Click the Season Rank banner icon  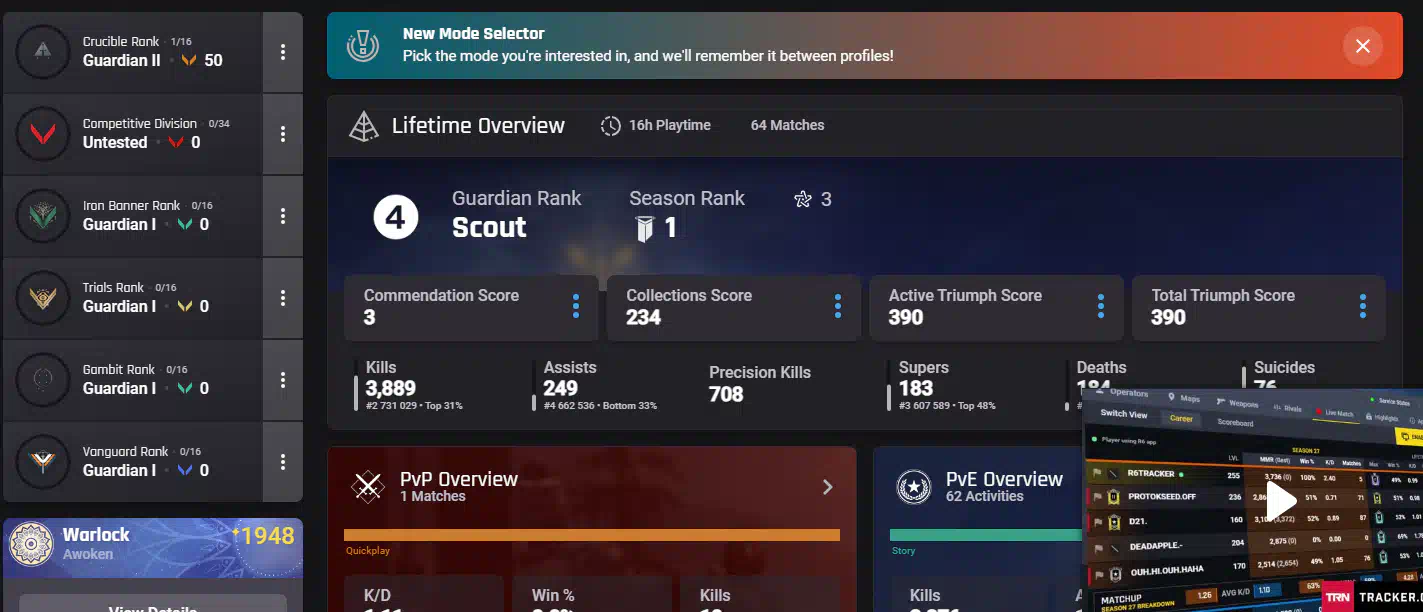coord(645,229)
